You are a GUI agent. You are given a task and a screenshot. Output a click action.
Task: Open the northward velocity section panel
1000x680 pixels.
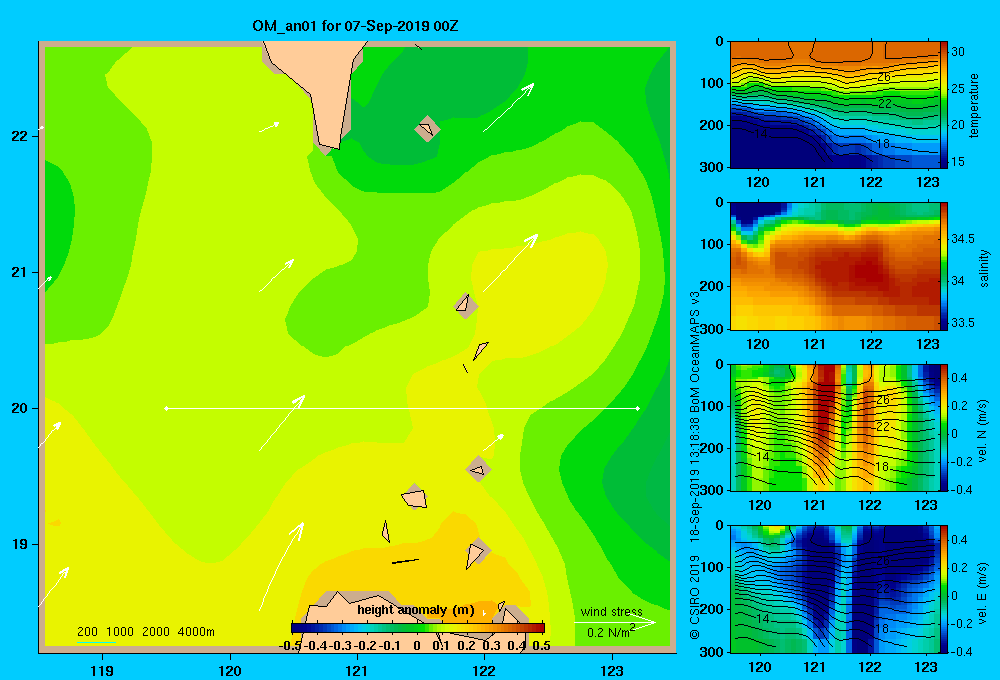834,427
